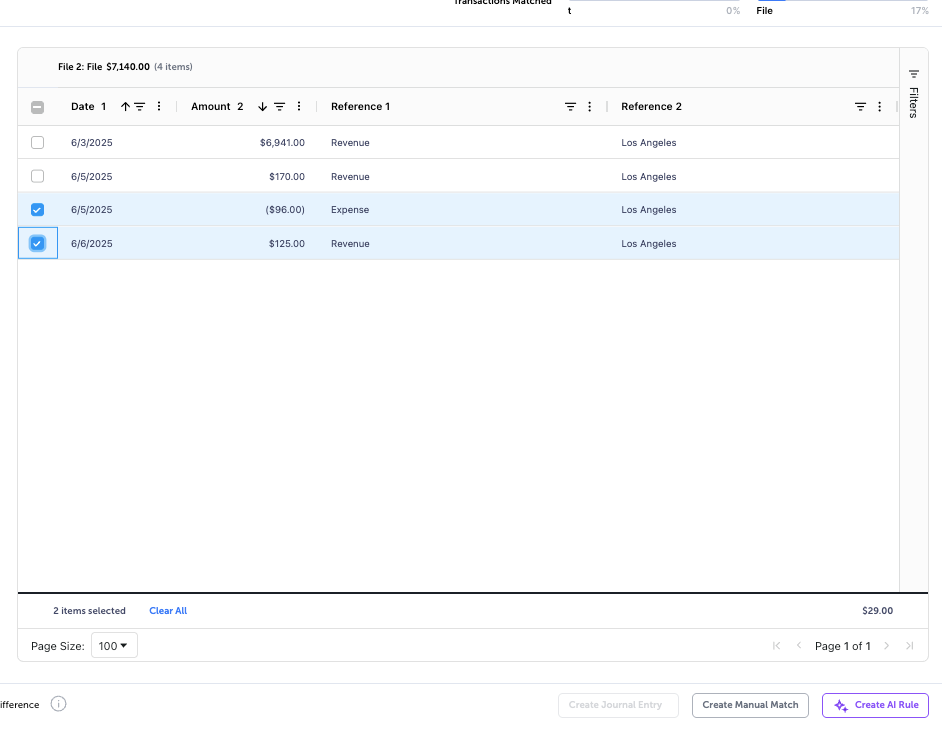Click the Create Manual Match button
This screenshot has height=736, width=942.
pos(750,705)
